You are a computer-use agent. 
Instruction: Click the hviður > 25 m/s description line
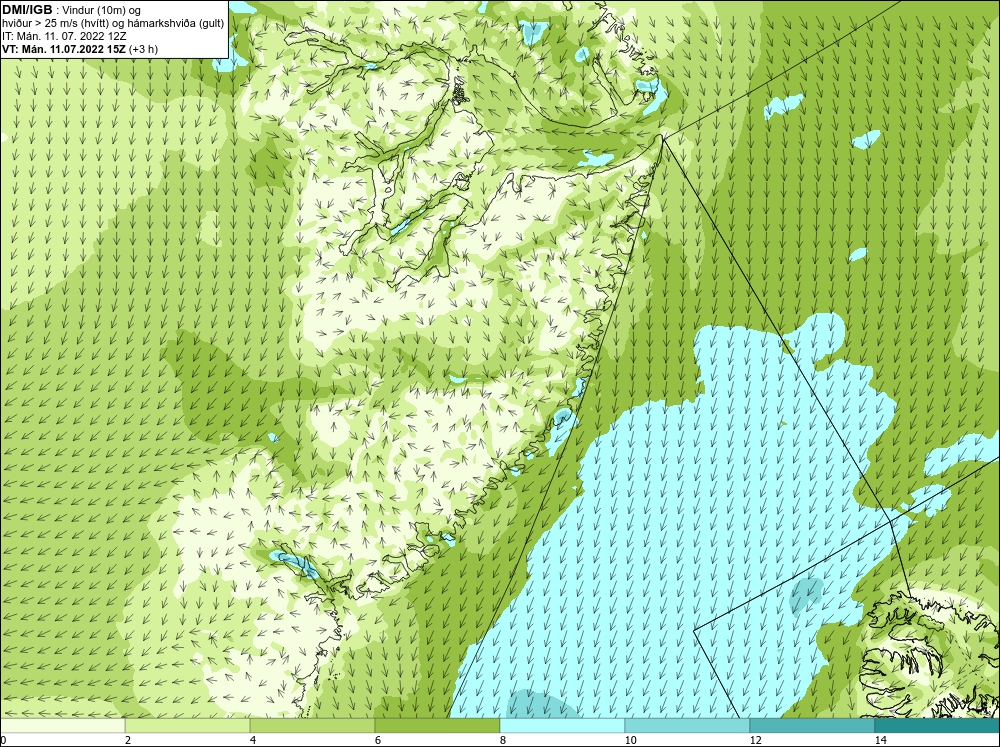pyautogui.click(x=113, y=24)
